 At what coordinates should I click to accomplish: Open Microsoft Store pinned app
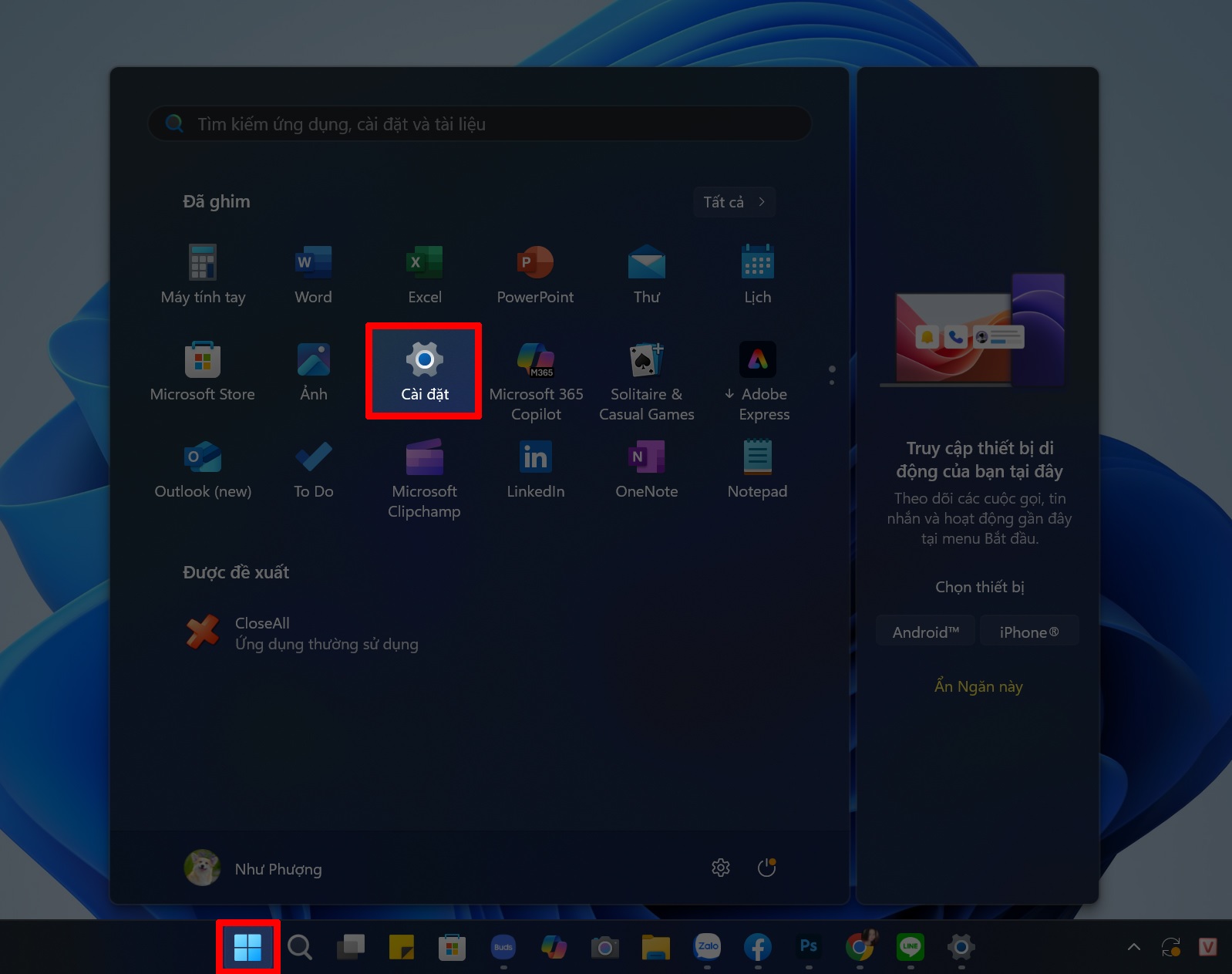[x=203, y=371]
